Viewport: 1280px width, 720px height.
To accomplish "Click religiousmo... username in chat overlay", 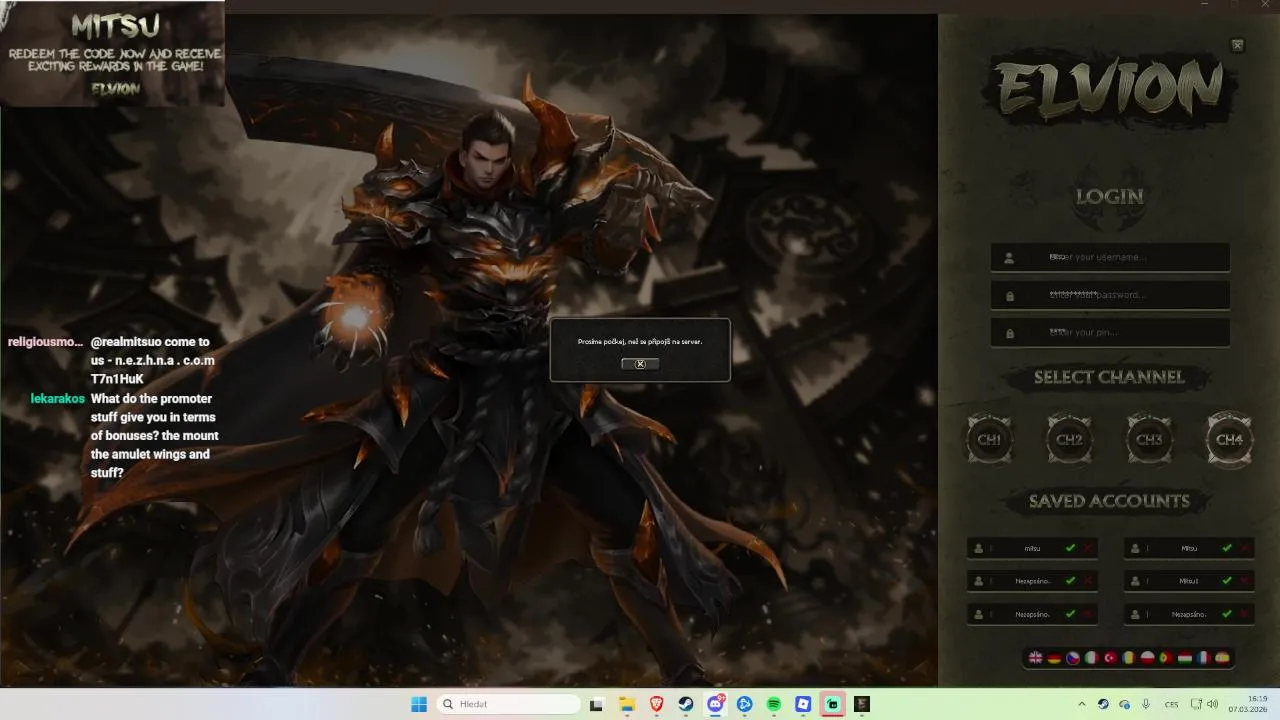I will (45, 342).
